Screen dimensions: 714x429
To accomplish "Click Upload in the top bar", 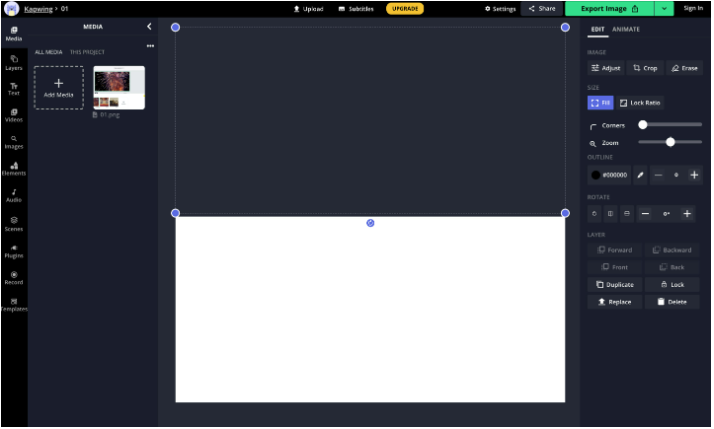I will pos(308,9).
